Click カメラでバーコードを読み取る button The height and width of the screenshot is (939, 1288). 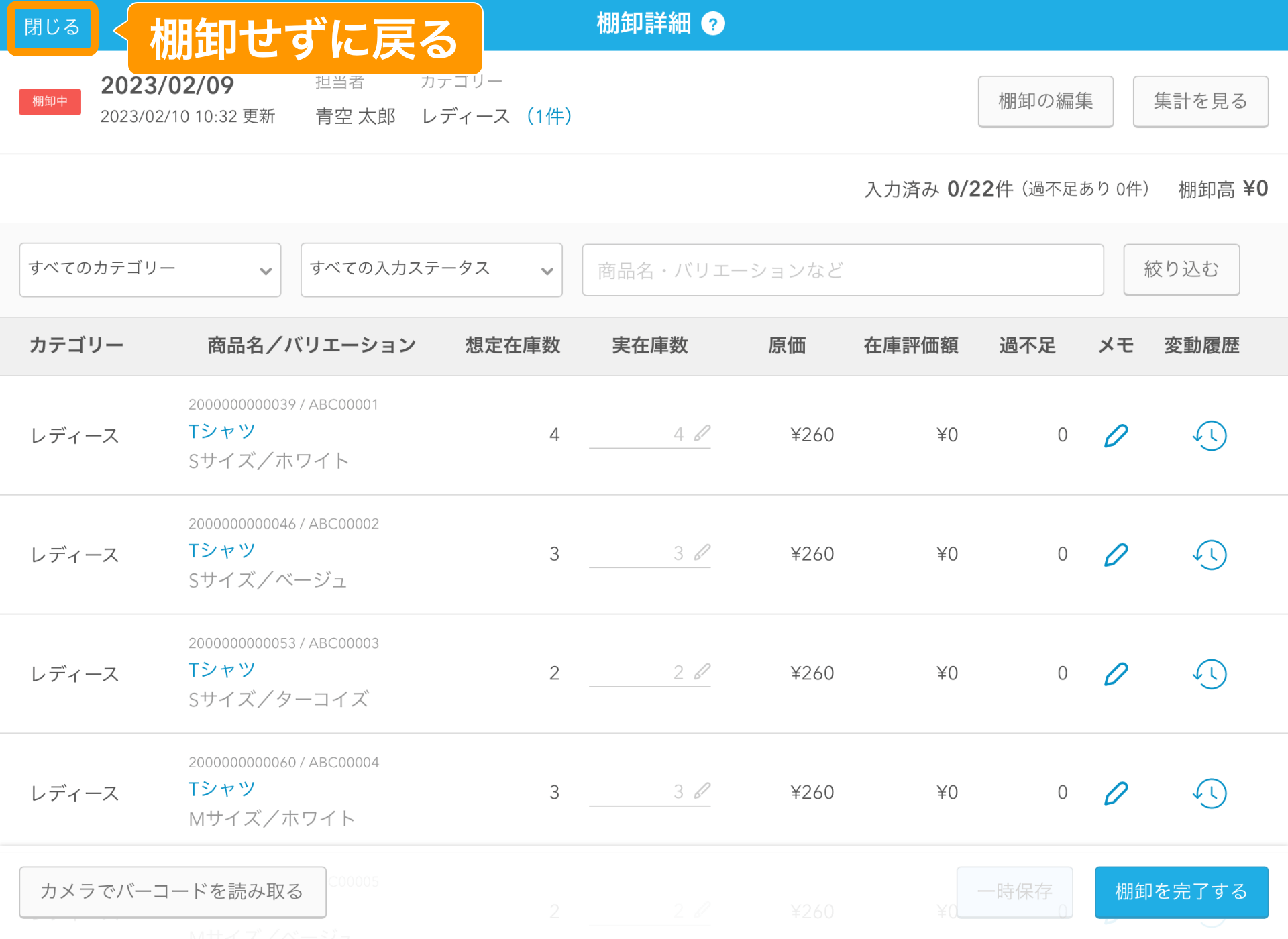172,891
